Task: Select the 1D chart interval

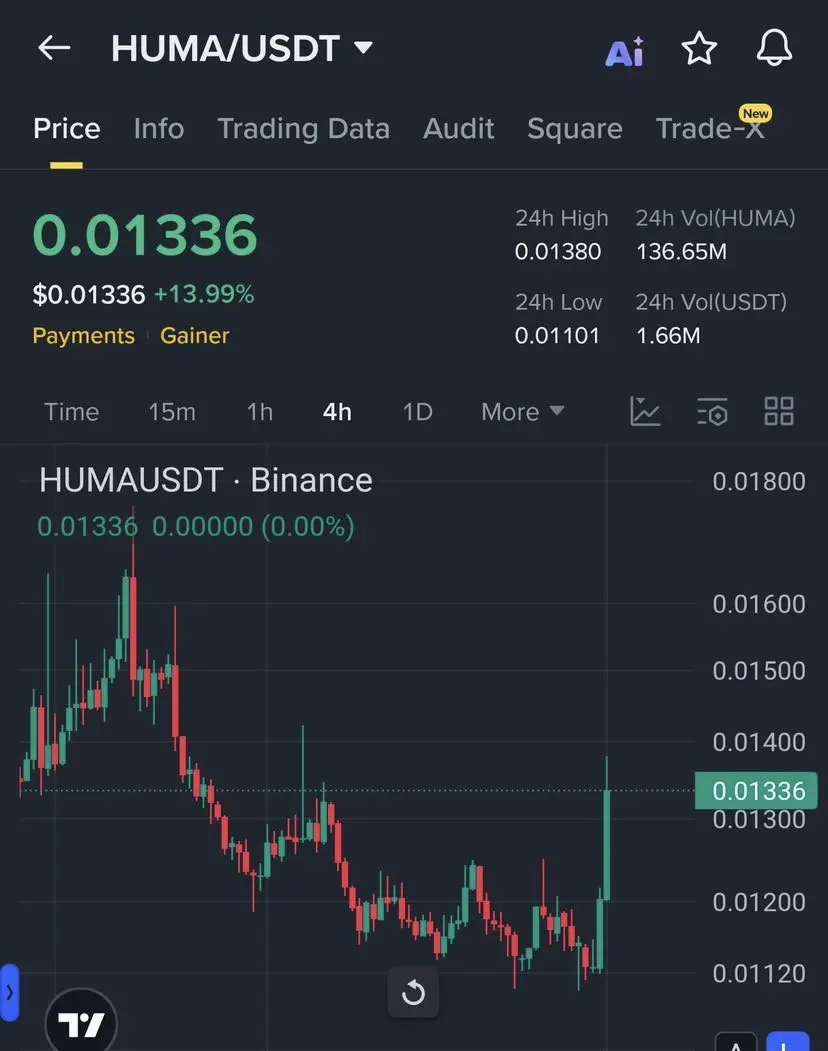Action: (x=418, y=412)
